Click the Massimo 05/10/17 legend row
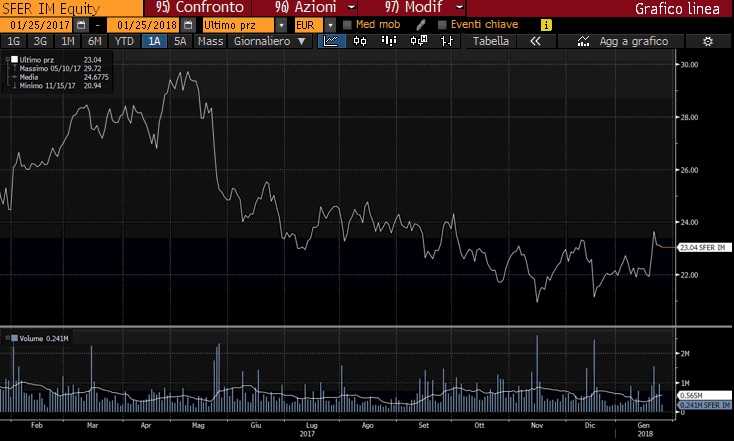This screenshot has width=734, height=441. coord(59,68)
